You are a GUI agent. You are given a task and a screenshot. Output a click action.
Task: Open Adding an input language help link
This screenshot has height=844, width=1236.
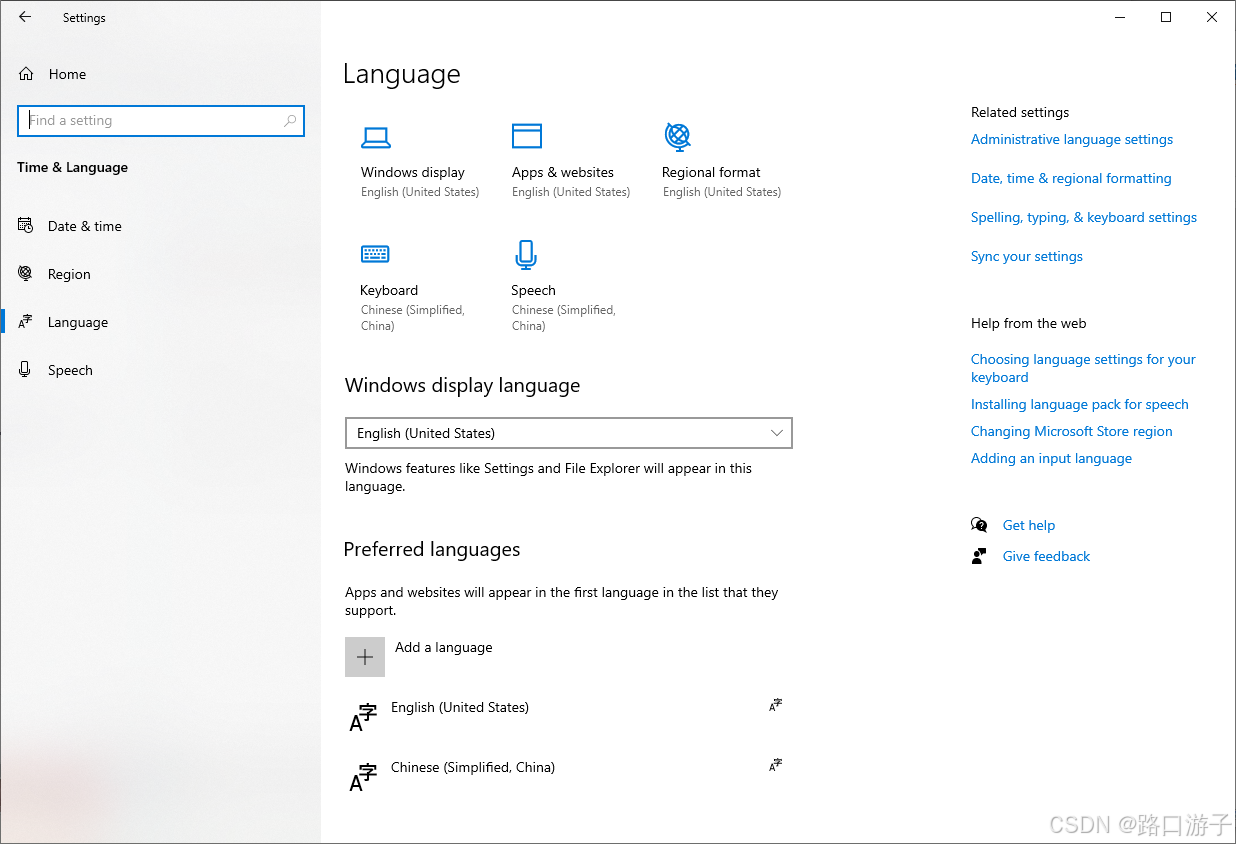[1051, 458]
